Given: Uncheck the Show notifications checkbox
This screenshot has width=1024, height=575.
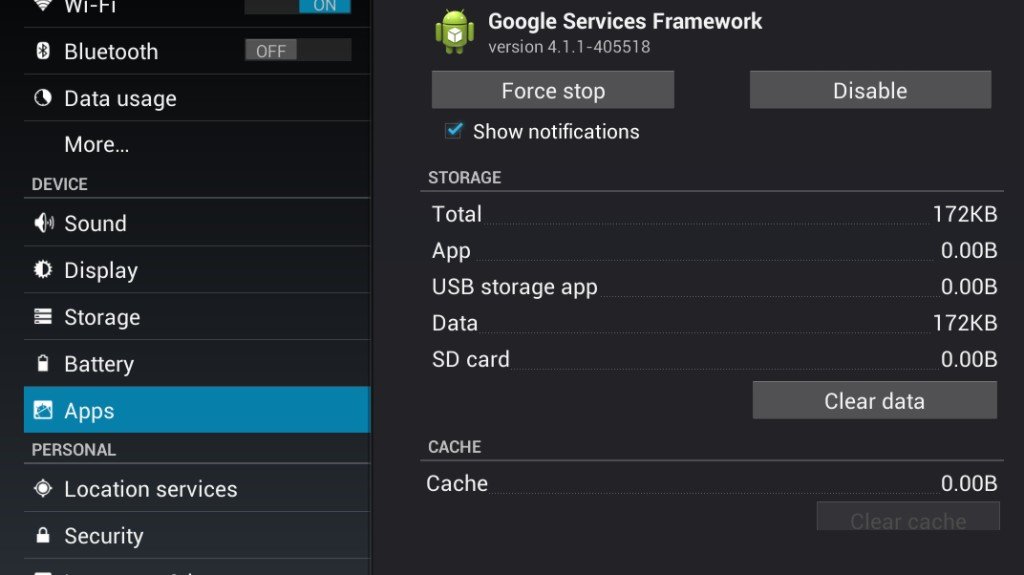Looking at the screenshot, I should point(454,131).
